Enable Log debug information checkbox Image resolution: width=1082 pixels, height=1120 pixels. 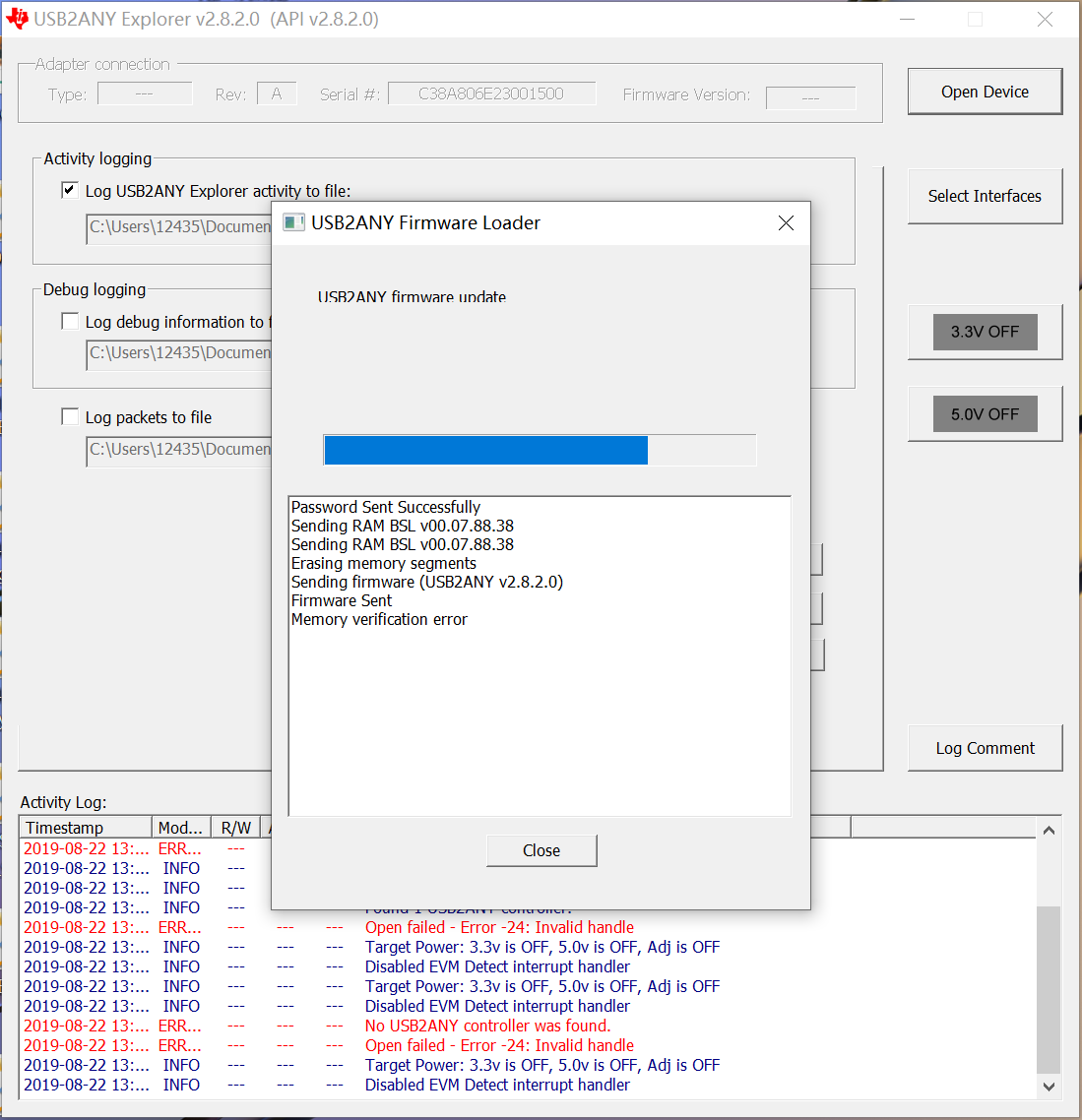pyautogui.click(x=69, y=322)
